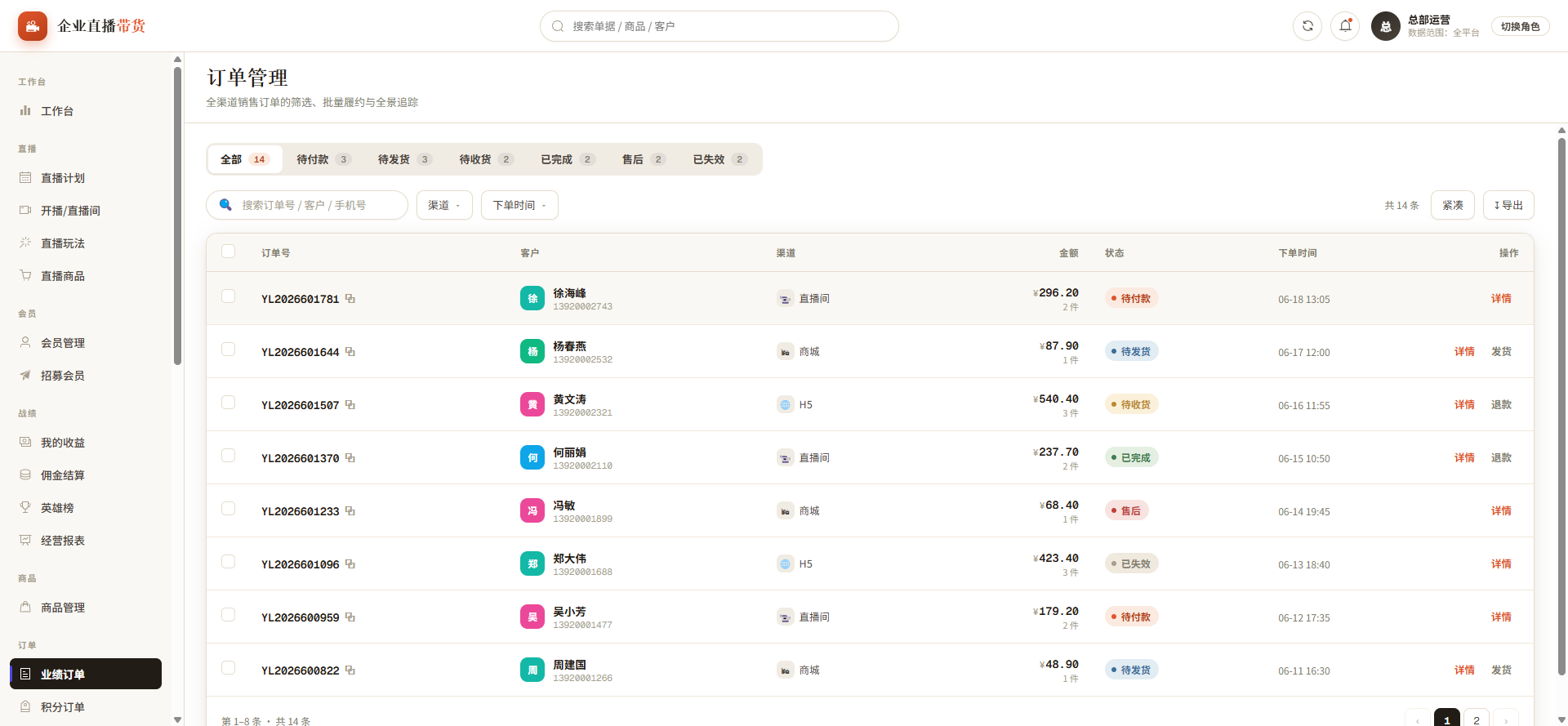1568x726 pixels.
Task: Open 详情 for order YL2026601781
Action: (1501, 298)
